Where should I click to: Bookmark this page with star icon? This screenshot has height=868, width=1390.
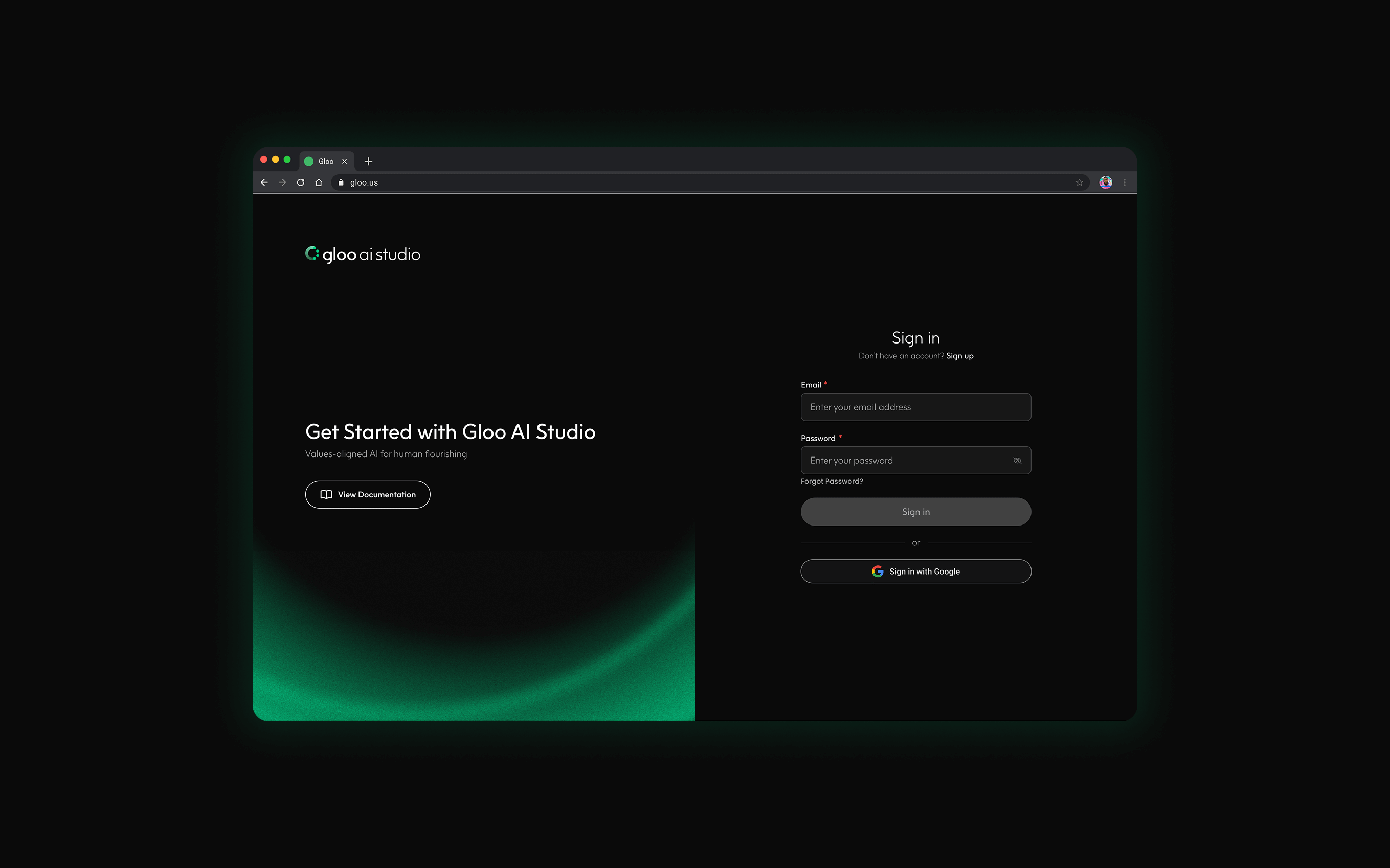coord(1079,182)
